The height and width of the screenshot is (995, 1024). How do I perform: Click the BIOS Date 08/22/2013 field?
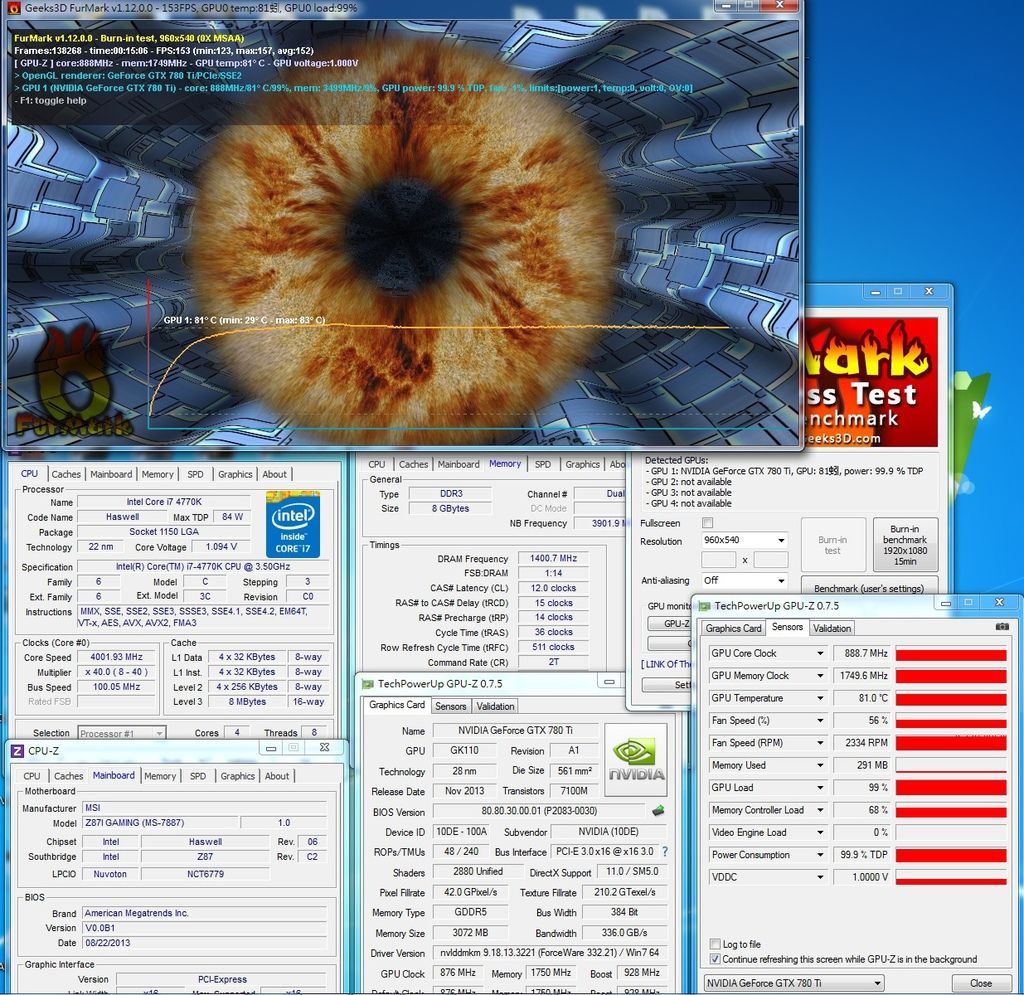click(204, 943)
